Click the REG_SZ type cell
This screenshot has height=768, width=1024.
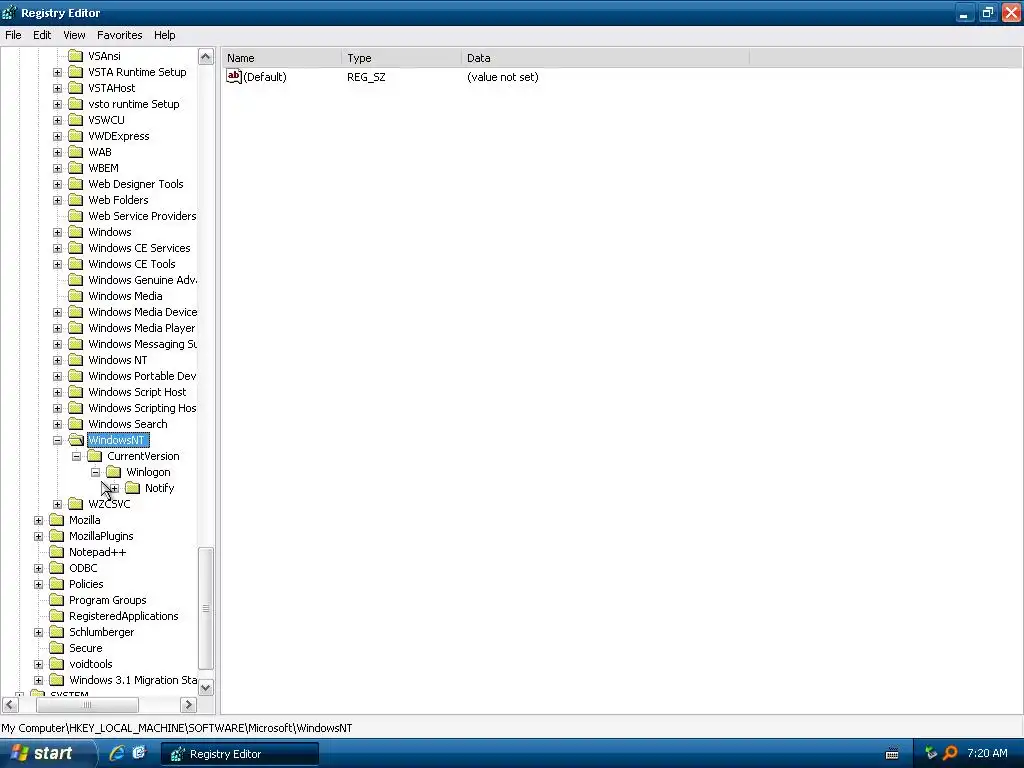[366, 77]
